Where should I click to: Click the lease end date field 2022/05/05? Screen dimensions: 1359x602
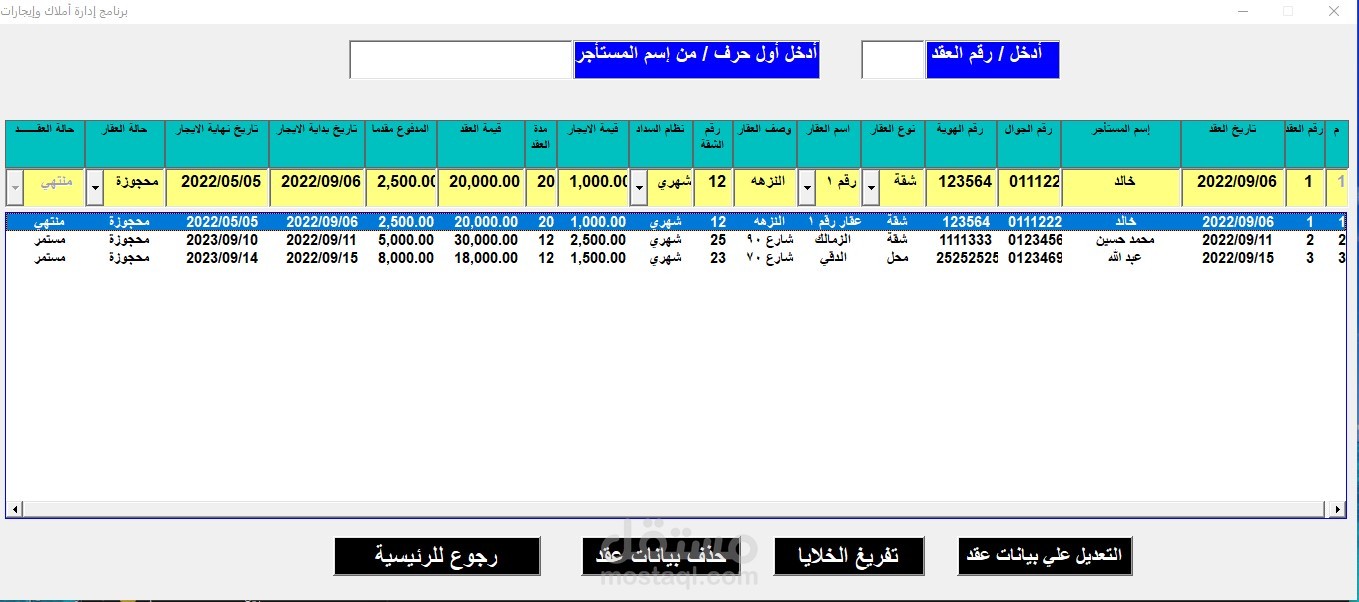click(217, 186)
